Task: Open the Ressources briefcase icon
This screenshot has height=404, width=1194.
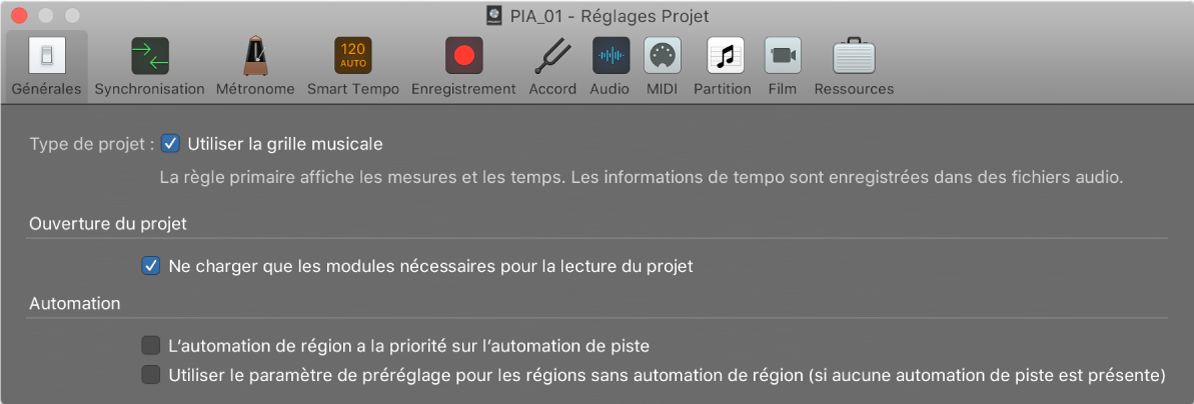Action: [x=853, y=56]
